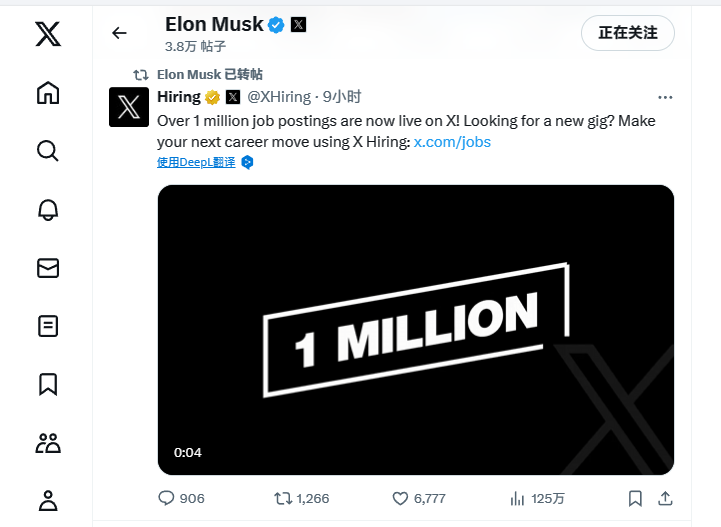This screenshot has width=721, height=527.
Task: Click the DeepL translate link (使用DeepL翻译)
Action: click(196, 162)
